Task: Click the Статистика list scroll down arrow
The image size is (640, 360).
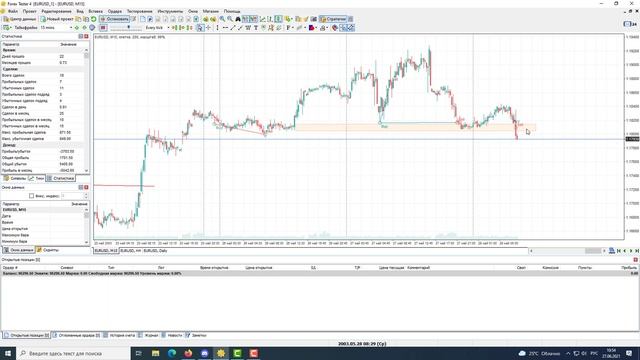Action: [x=86, y=171]
